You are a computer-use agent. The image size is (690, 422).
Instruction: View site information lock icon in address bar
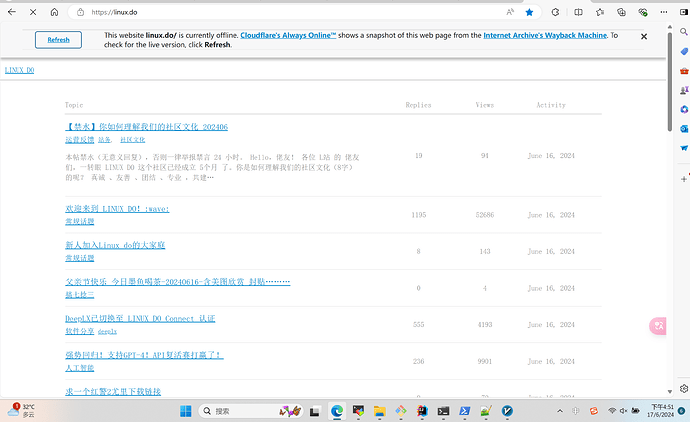click(x=81, y=12)
